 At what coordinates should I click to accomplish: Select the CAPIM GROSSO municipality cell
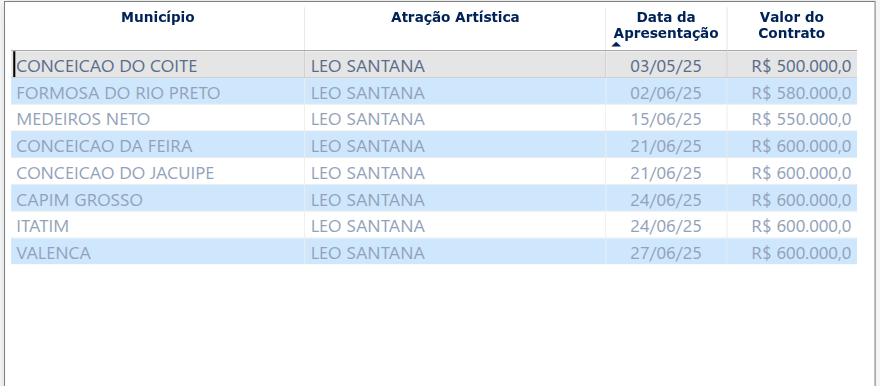[158, 200]
